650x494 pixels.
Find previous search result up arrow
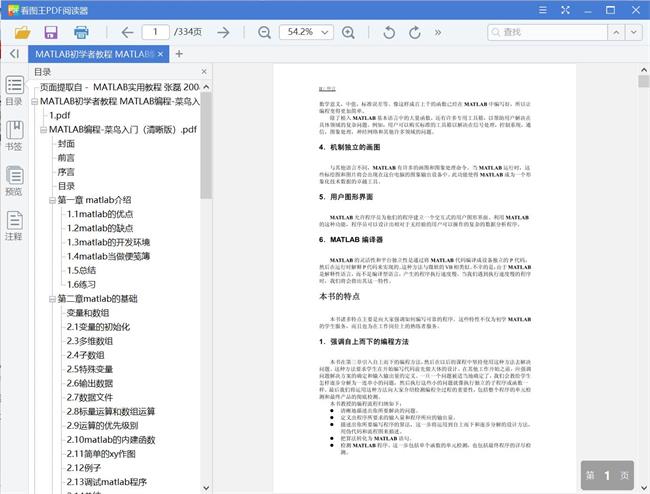tap(616, 32)
